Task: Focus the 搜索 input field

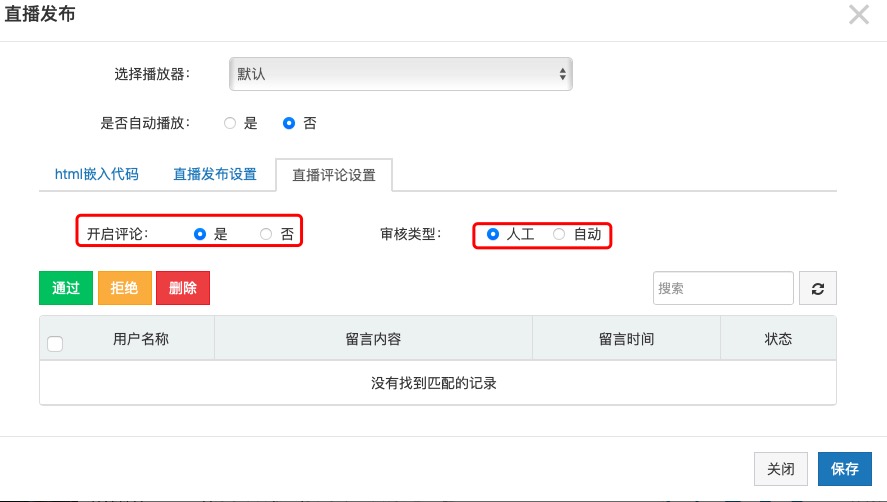Action: pos(723,288)
